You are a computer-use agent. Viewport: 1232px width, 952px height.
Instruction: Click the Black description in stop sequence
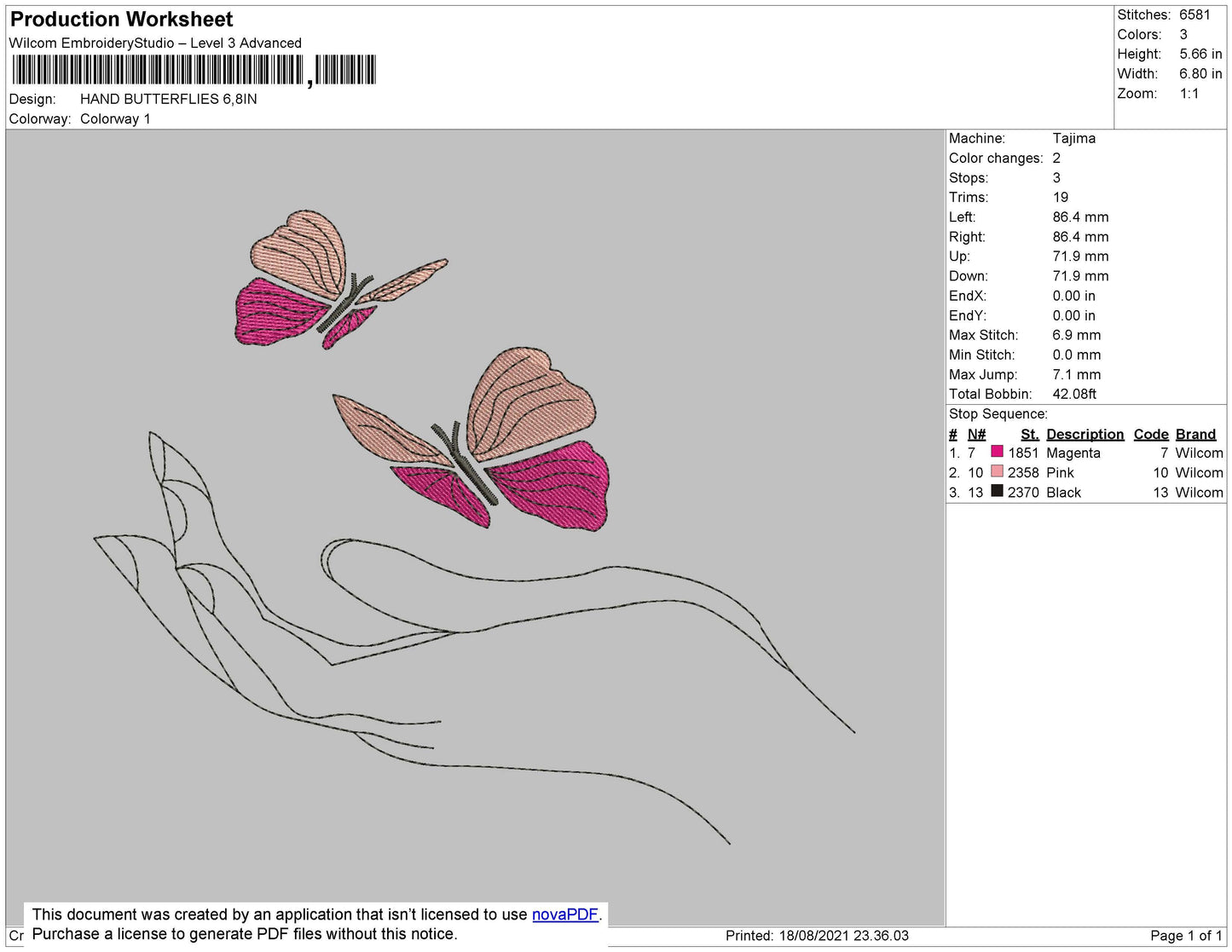(x=1063, y=492)
